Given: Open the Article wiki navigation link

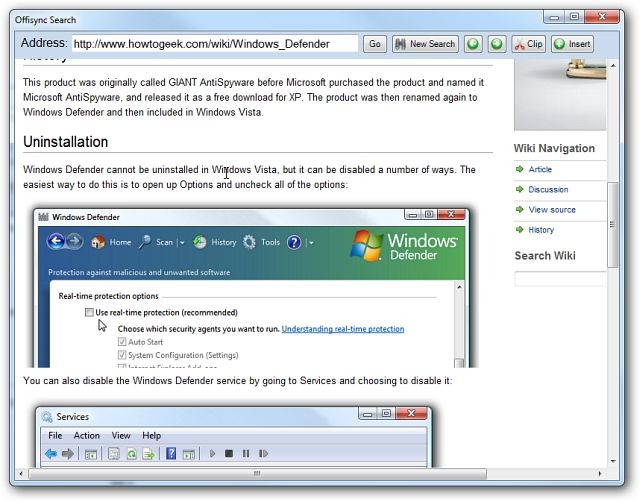Looking at the screenshot, I should pos(540,169).
